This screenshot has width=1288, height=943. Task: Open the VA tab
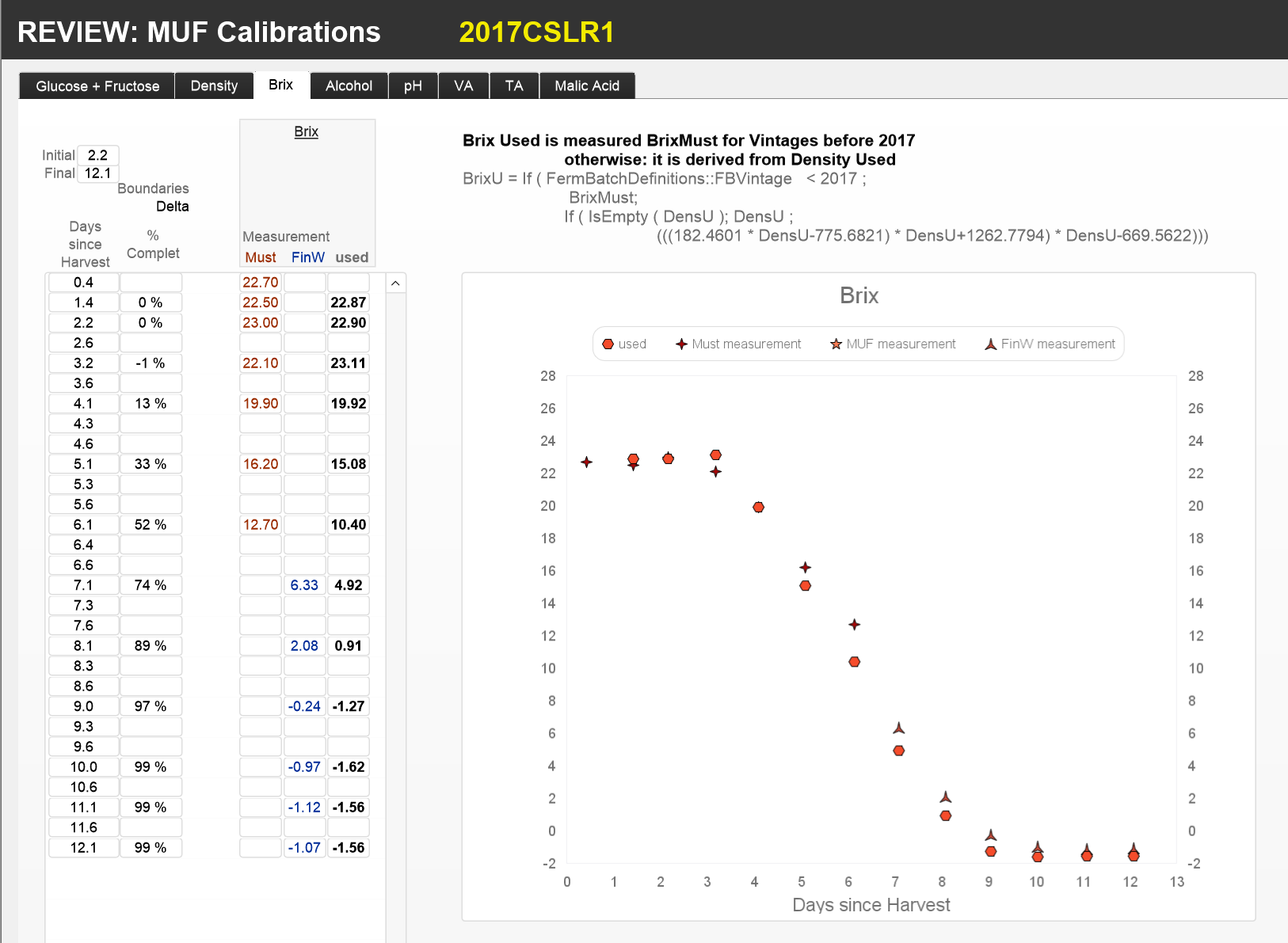[463, 86]
